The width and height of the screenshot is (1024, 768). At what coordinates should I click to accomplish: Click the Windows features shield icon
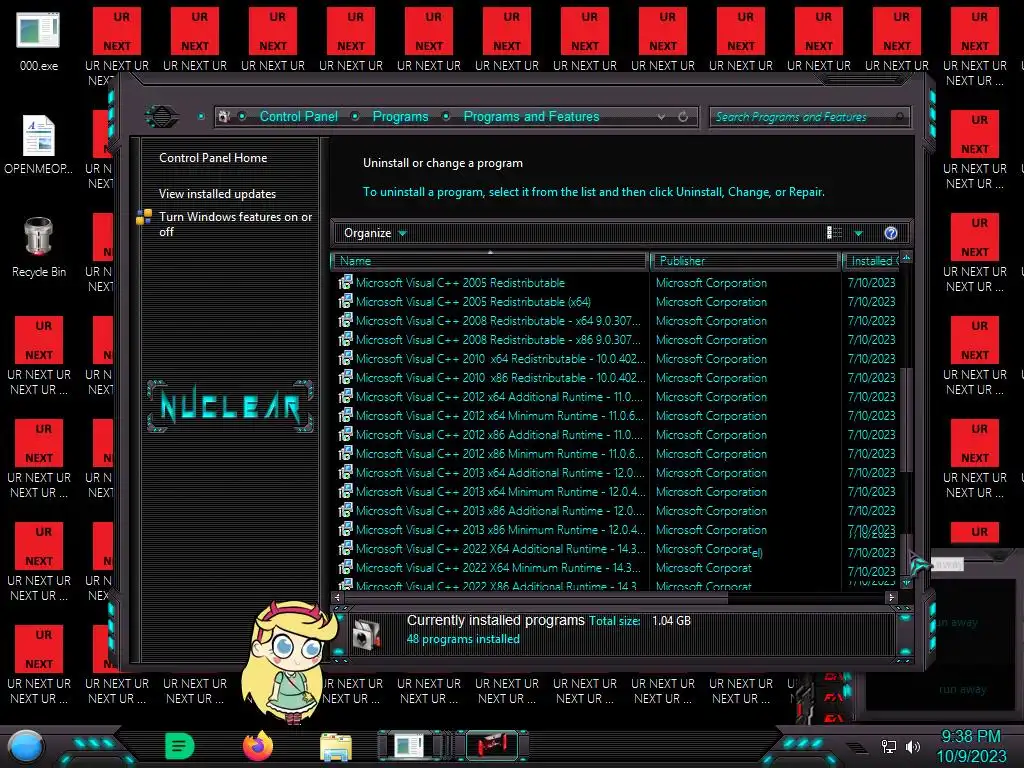[x=144, y=217]
